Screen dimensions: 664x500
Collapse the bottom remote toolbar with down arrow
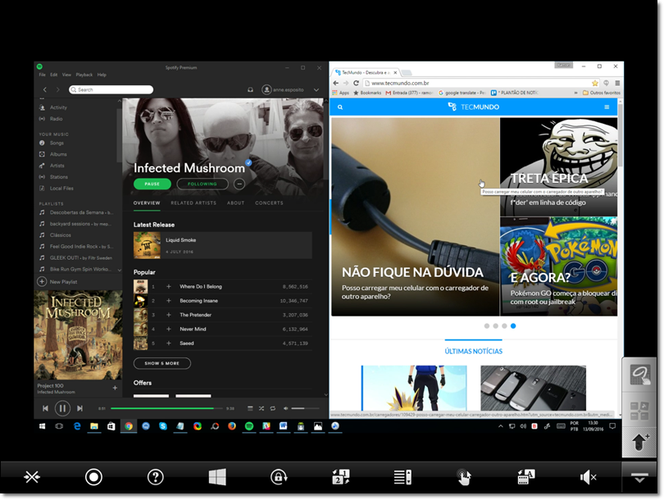coord(639,477)
